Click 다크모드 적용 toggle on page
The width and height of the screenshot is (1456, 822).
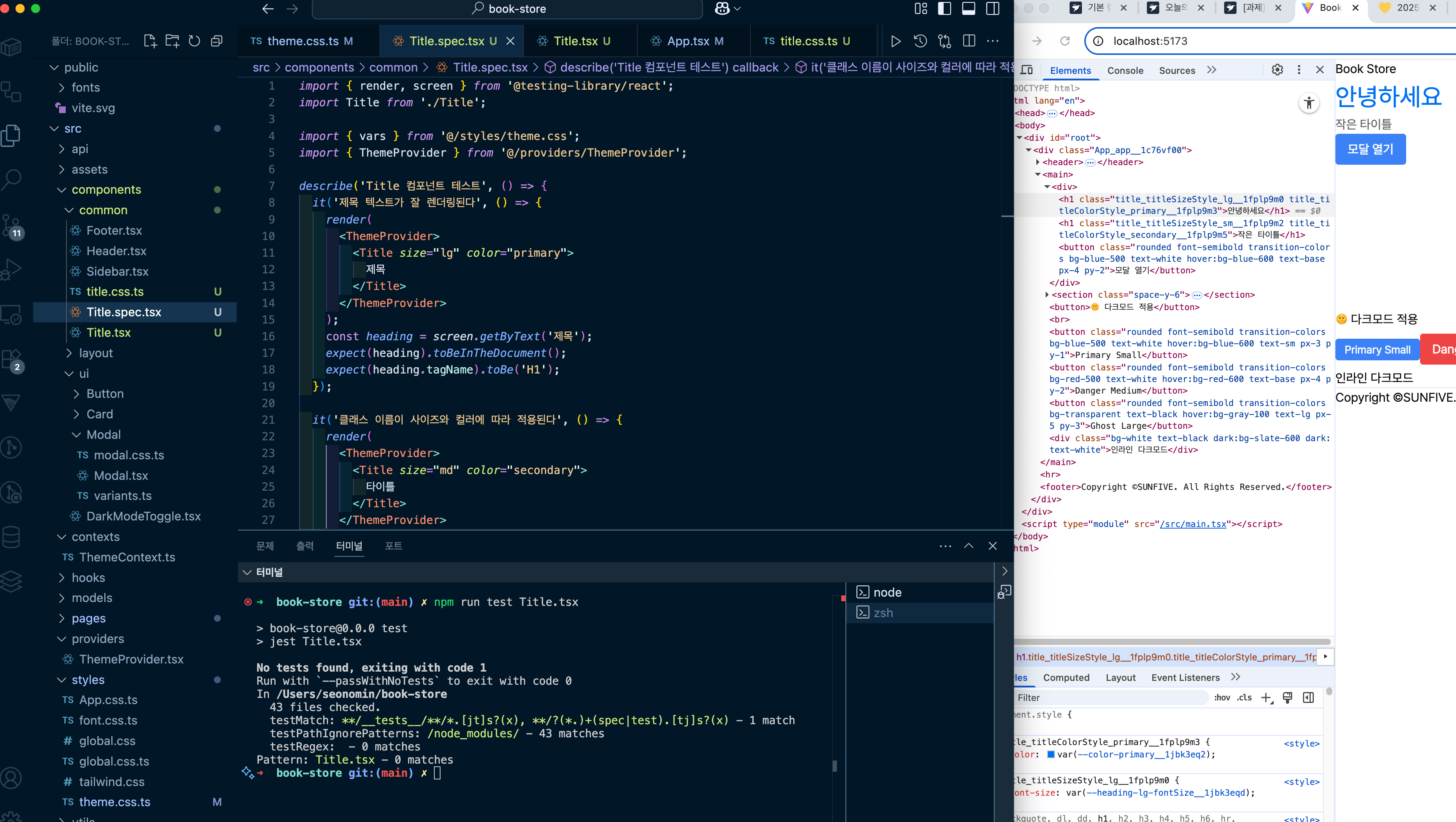[x=1377, y=319]
